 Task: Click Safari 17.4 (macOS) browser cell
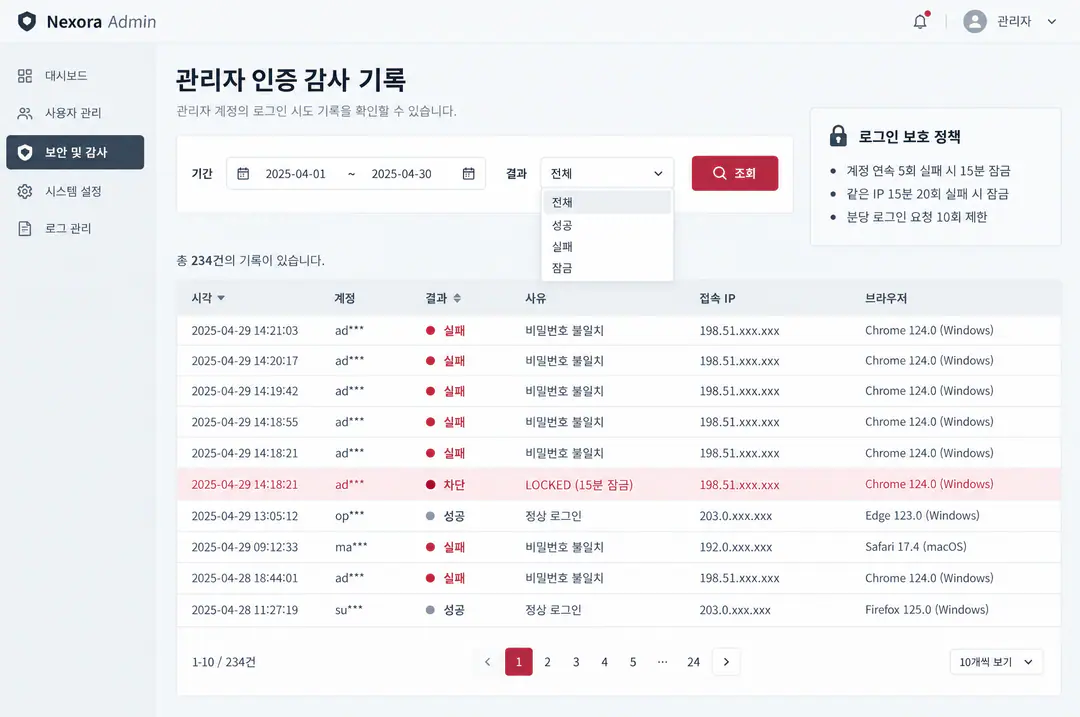click(915, 547)
